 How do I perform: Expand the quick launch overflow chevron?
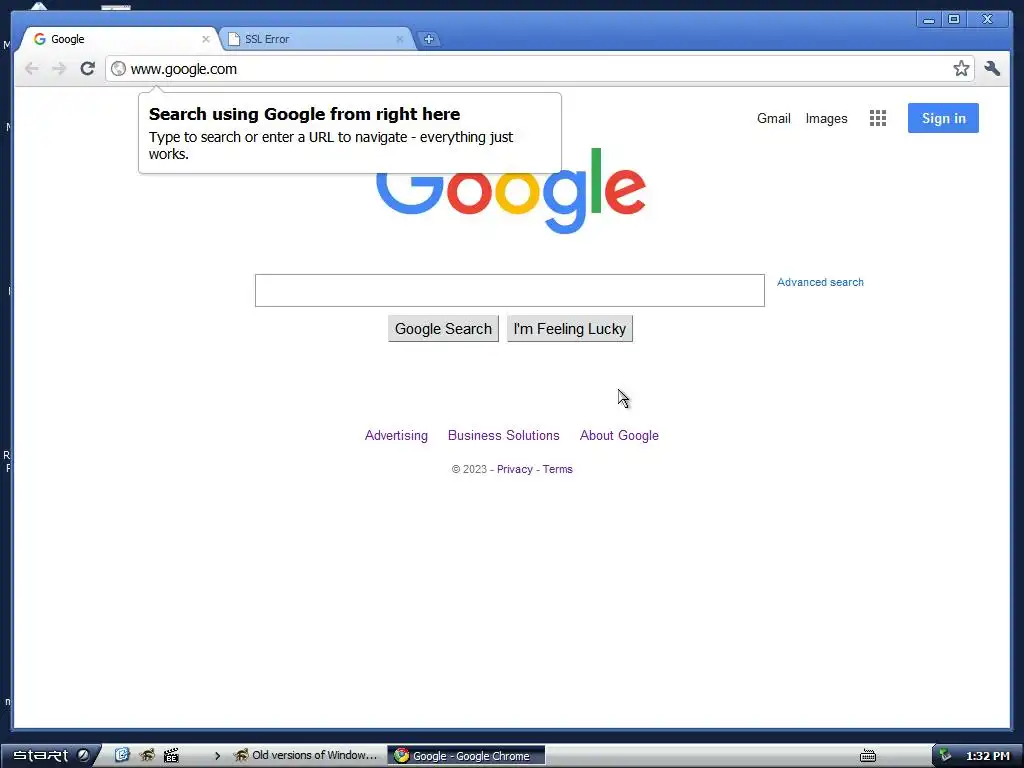pos(217,756)
